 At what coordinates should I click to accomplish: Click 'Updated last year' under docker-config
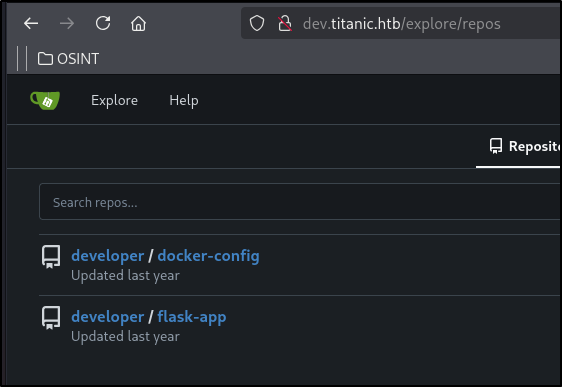[125, 276]
